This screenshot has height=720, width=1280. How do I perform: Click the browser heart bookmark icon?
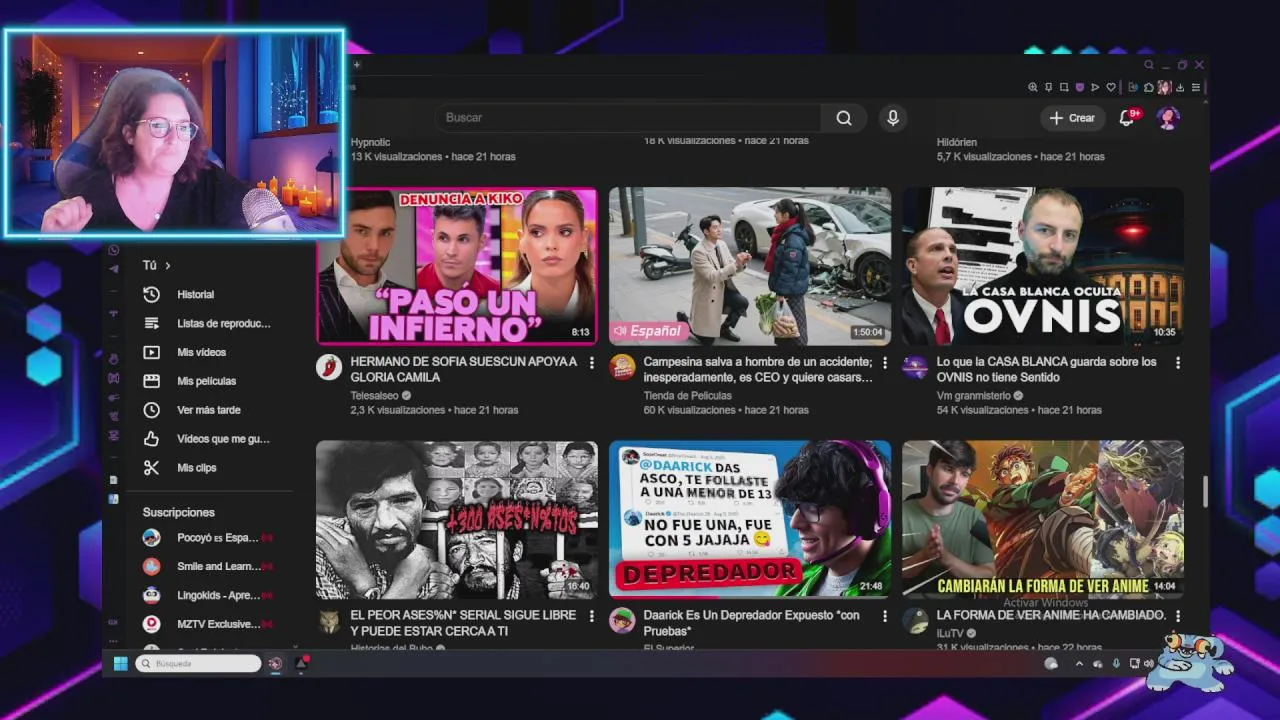coord(1110,88)
